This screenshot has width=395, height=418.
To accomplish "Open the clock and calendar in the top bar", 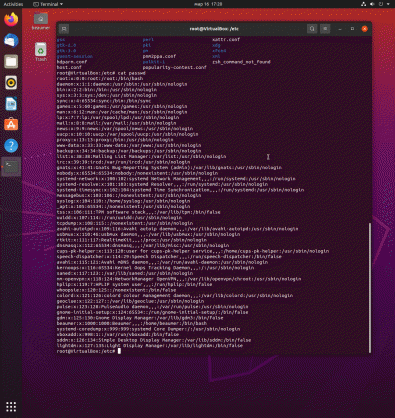I will pyautogui.click(x=208, y=4).
